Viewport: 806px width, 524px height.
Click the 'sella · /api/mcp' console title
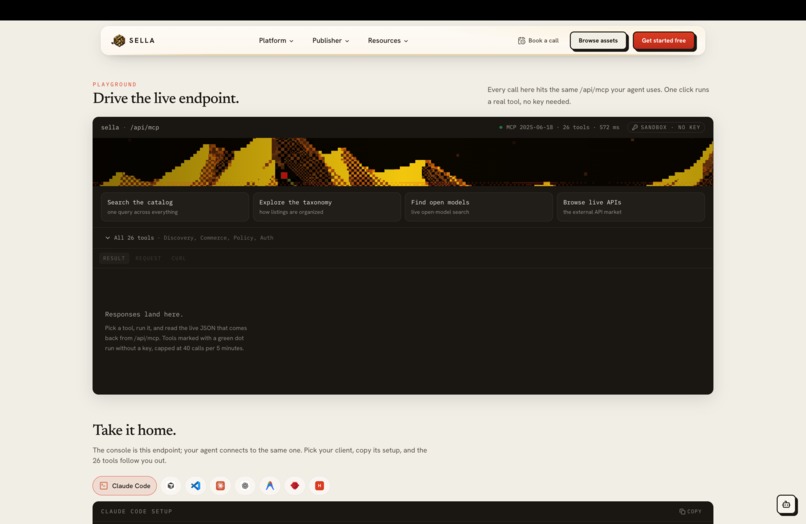130,127
